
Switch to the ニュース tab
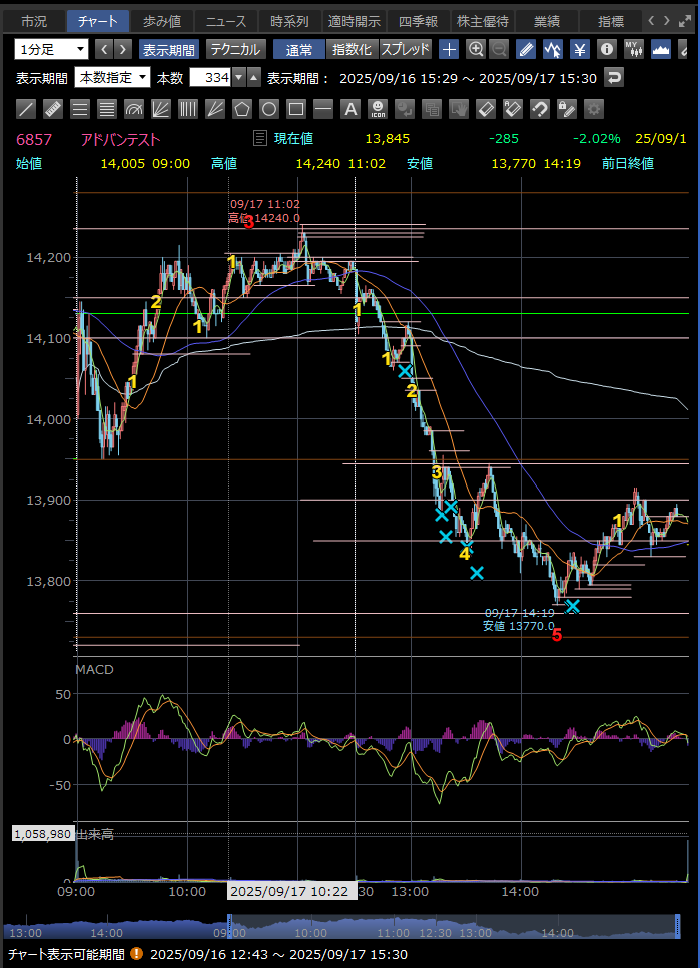click(226, 21)
